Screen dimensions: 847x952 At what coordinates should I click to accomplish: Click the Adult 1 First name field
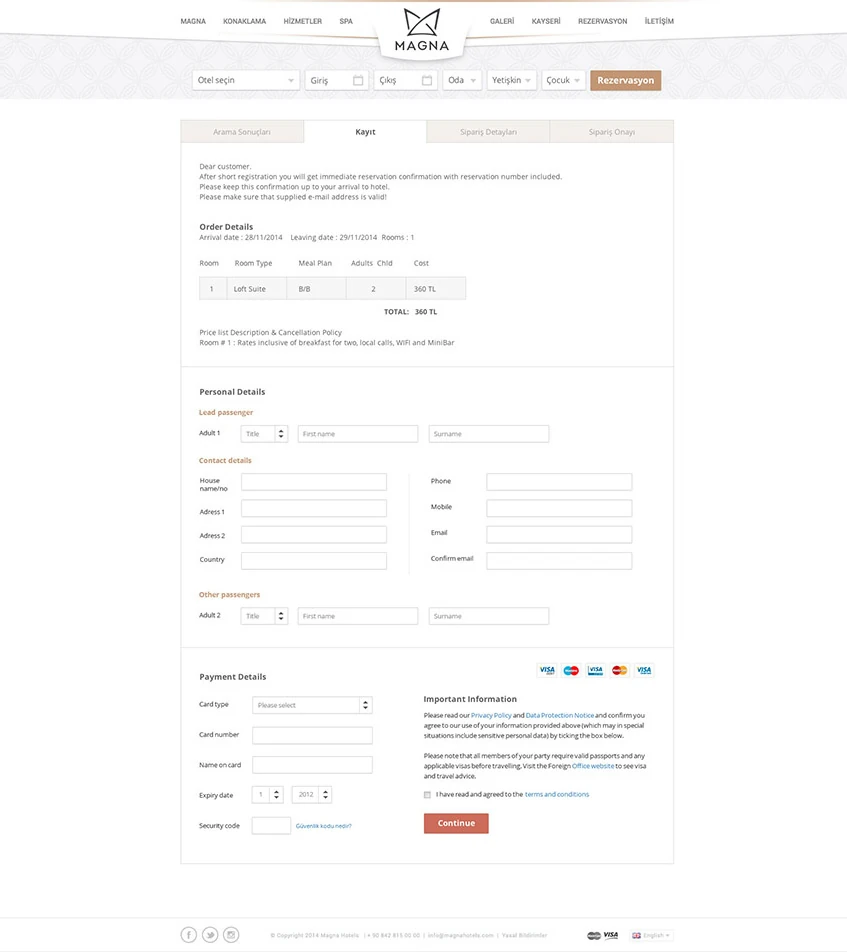point(358,434)
